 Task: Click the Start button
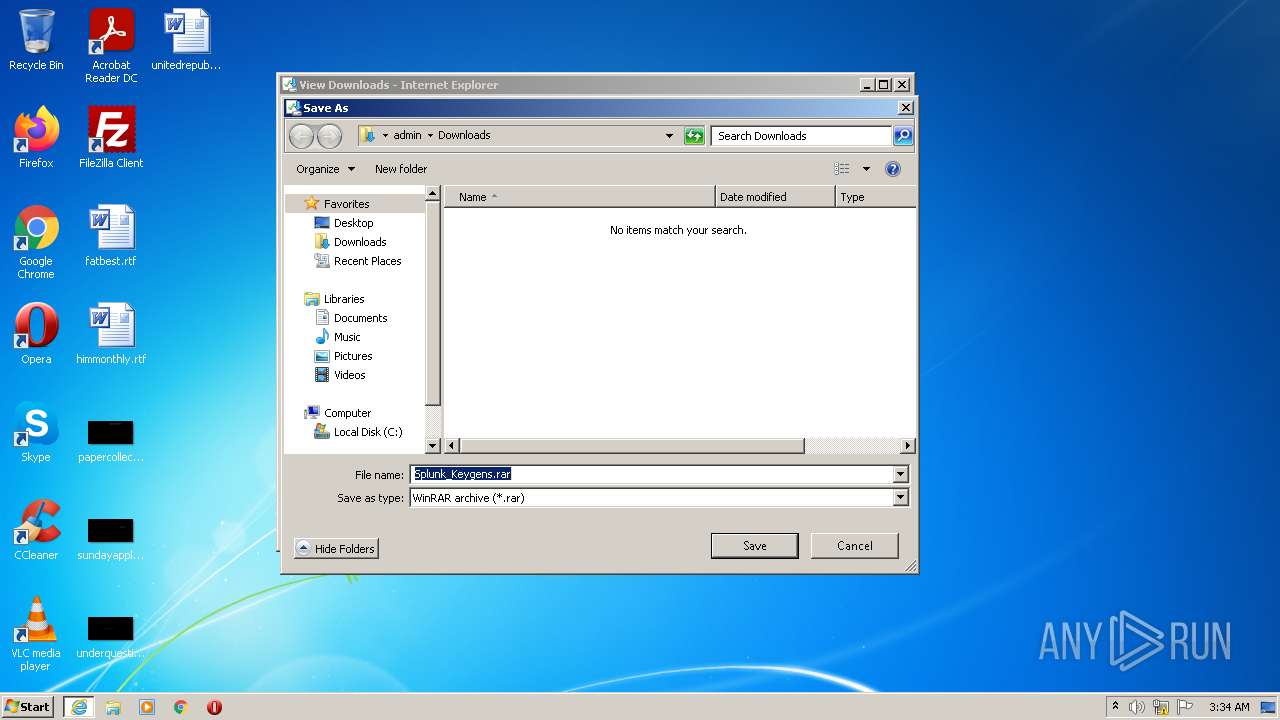(28, 707)
